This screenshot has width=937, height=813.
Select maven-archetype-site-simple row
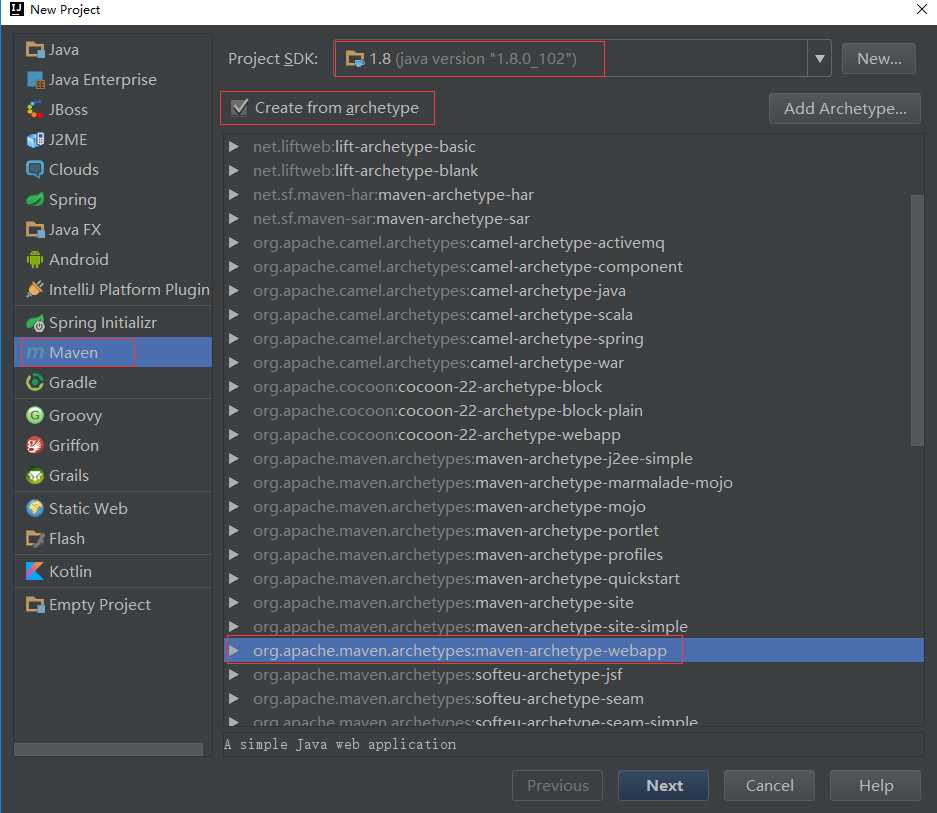click(574, 626)
